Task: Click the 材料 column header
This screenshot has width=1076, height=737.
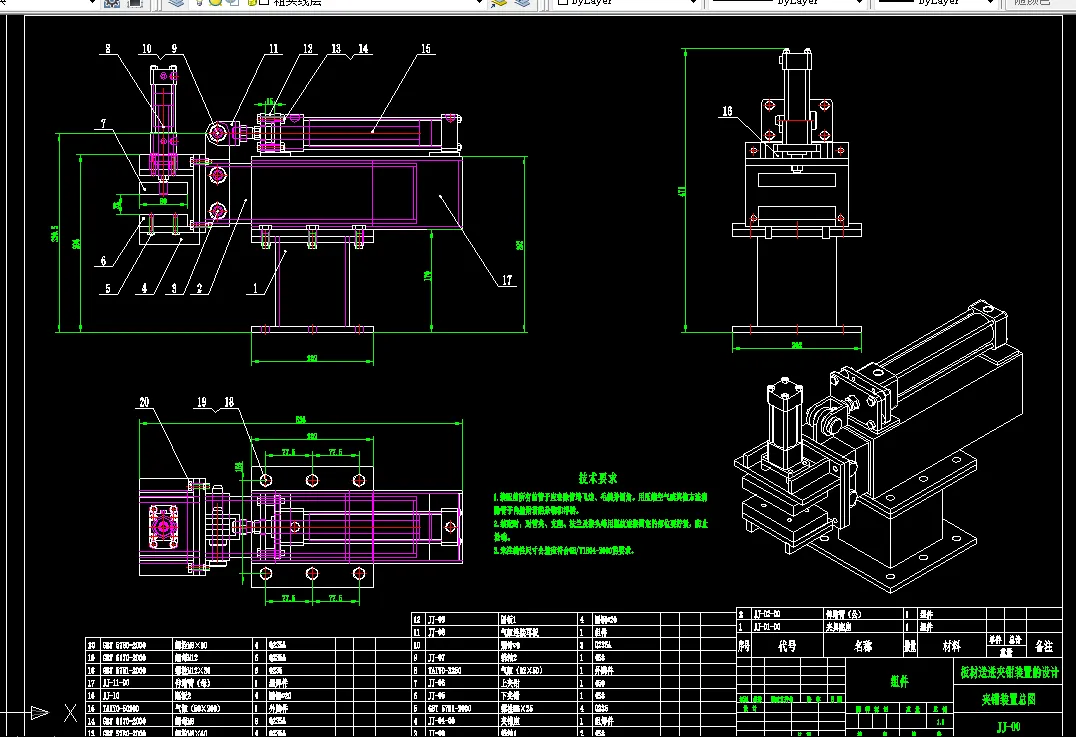Action: (x=952, y=646)
